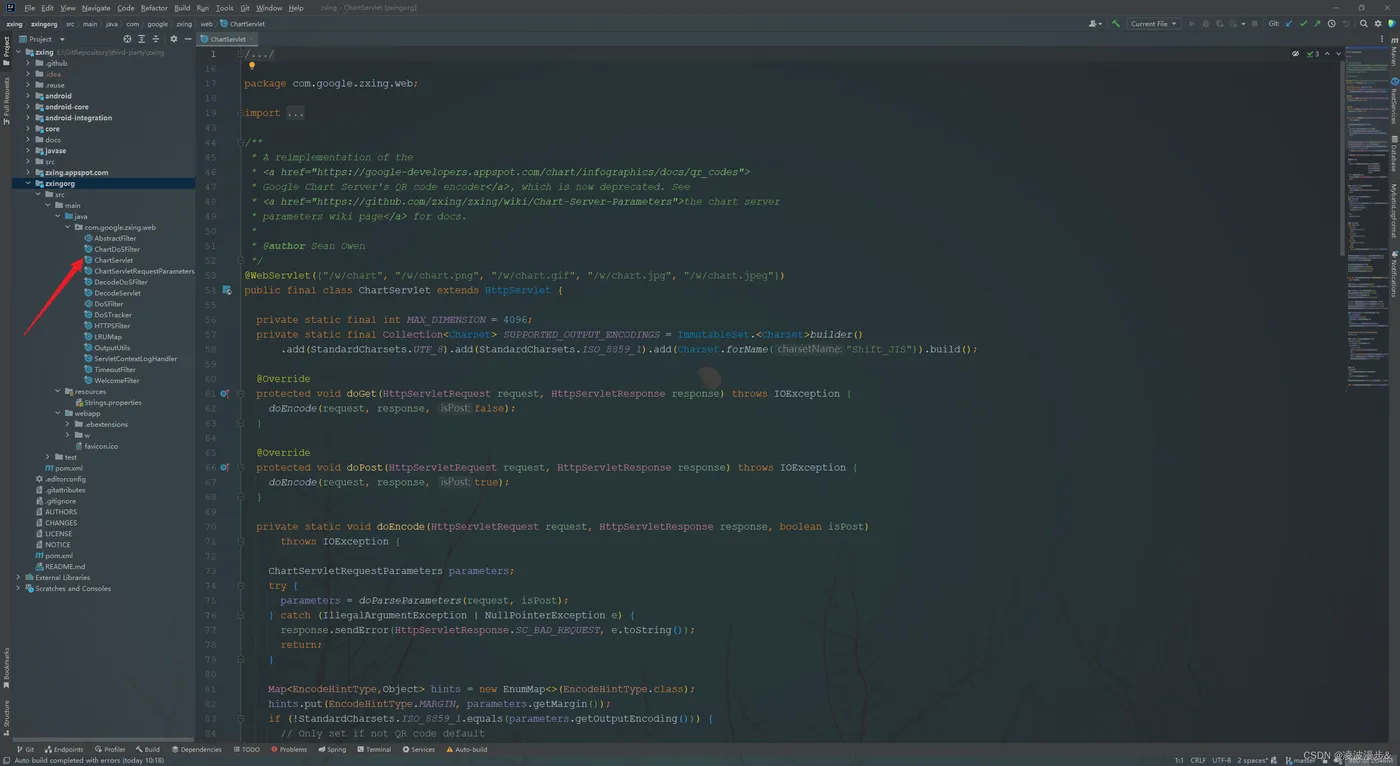Open the Tools menu
1400x766 pixels.
point(224,8)
